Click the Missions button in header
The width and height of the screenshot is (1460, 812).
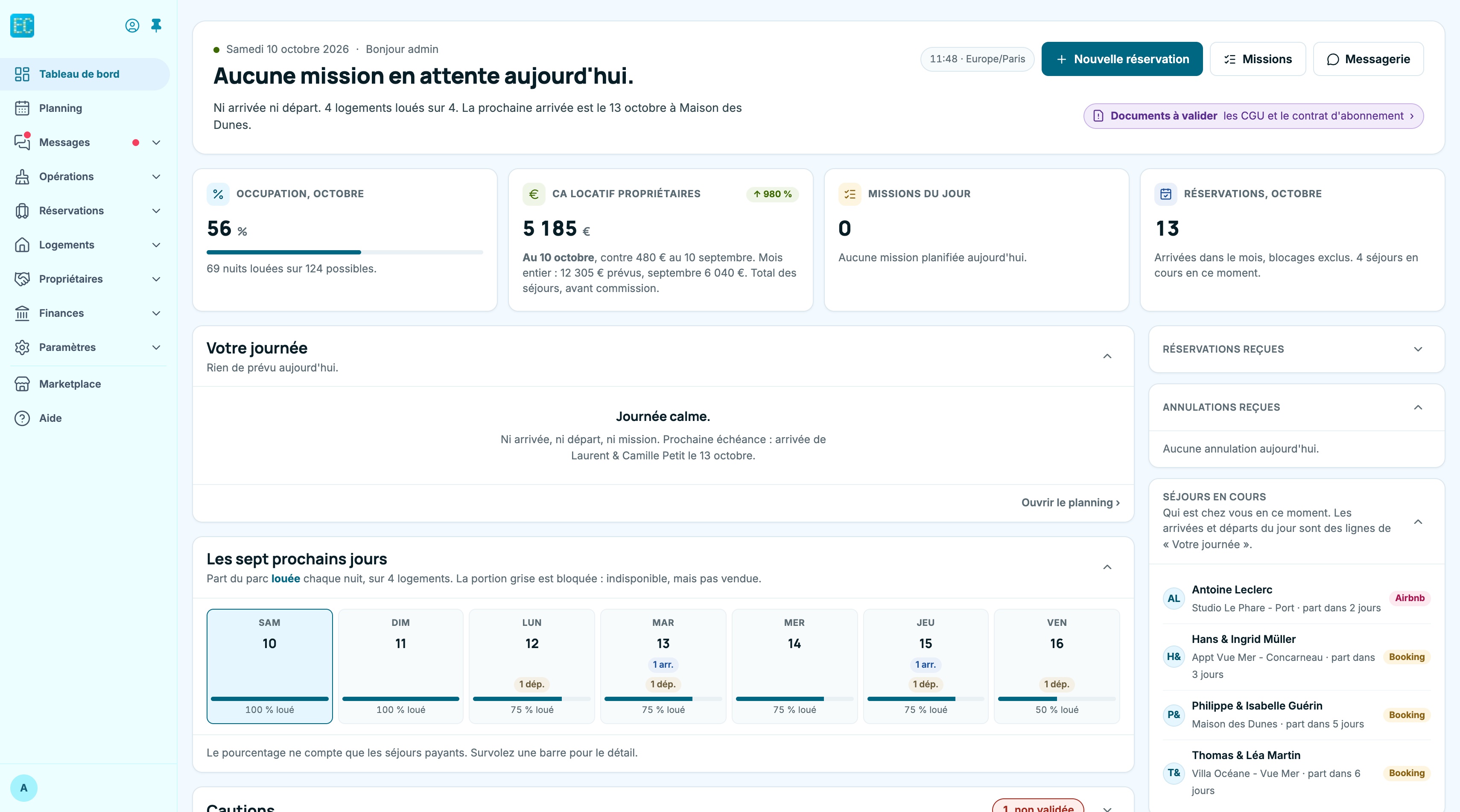click(x=1258, y=59)
